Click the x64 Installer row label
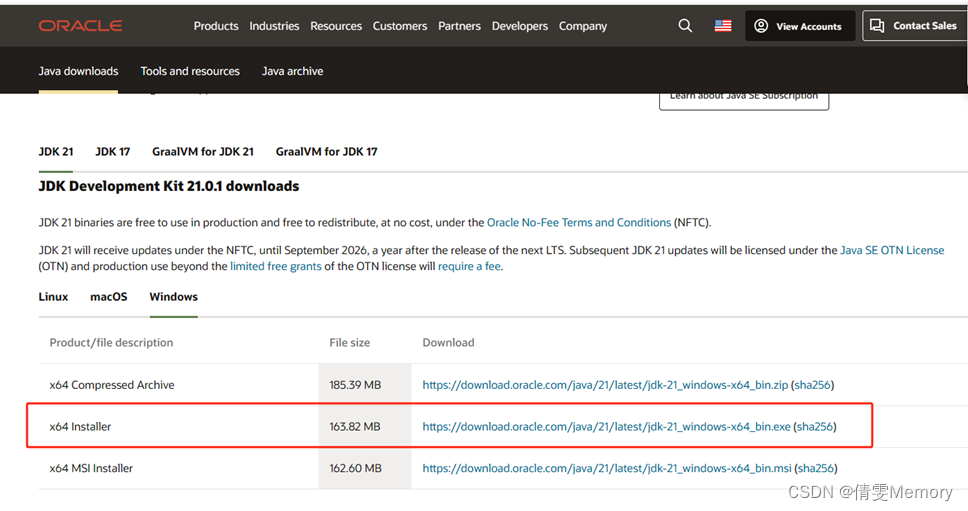Screen dimensions: 968x511 point(80,426)
